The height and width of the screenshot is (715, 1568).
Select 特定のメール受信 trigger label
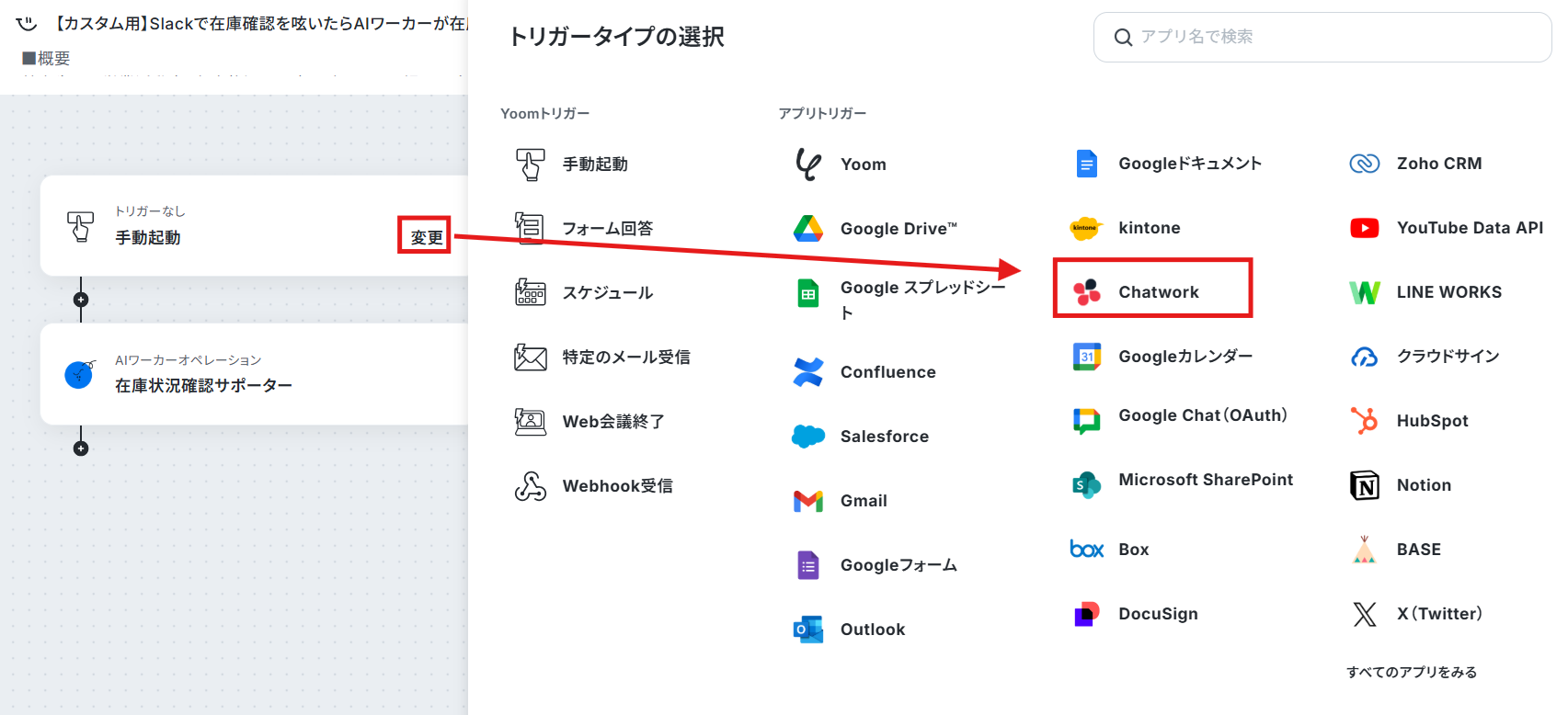pos(626,357)
